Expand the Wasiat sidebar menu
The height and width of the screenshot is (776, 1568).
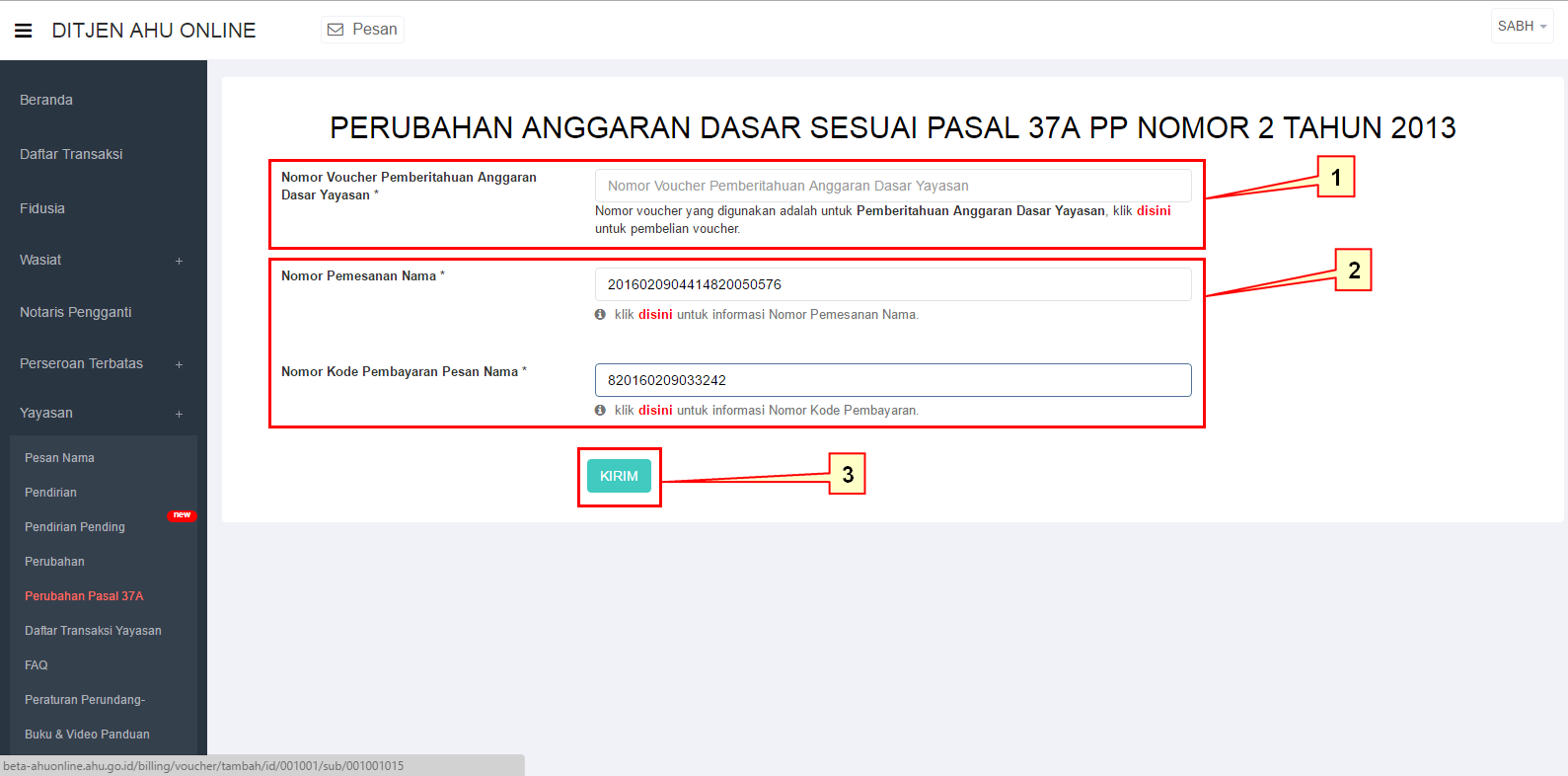point(179,261)
